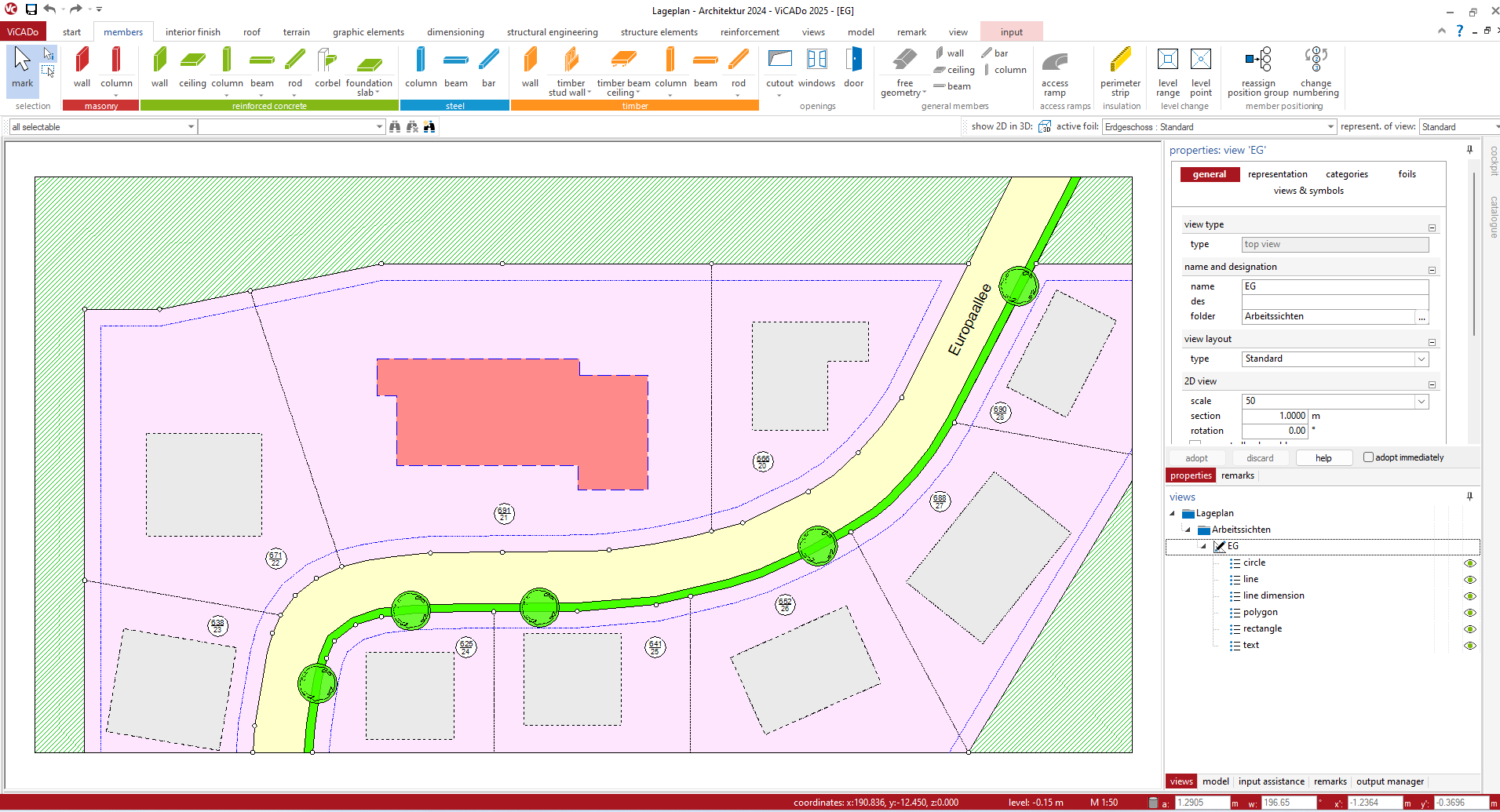Open the representation properties tab
This screenshot has width=1500, height=812.
tap(1277, 174)
